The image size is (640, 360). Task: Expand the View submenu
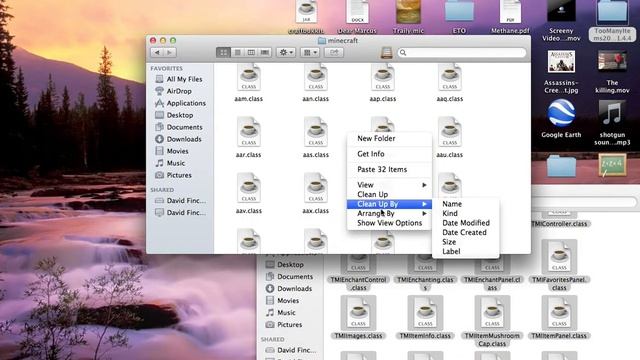coord(389,185)
